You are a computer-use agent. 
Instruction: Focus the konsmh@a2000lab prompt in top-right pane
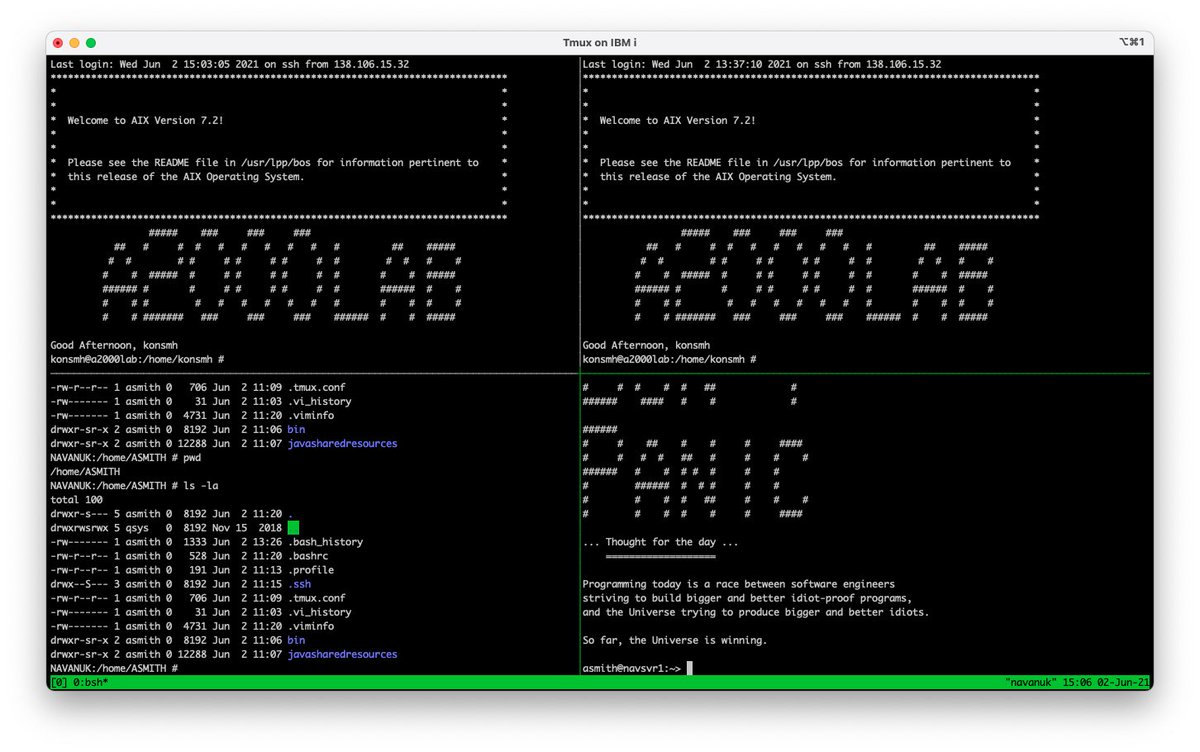[669, 359]
